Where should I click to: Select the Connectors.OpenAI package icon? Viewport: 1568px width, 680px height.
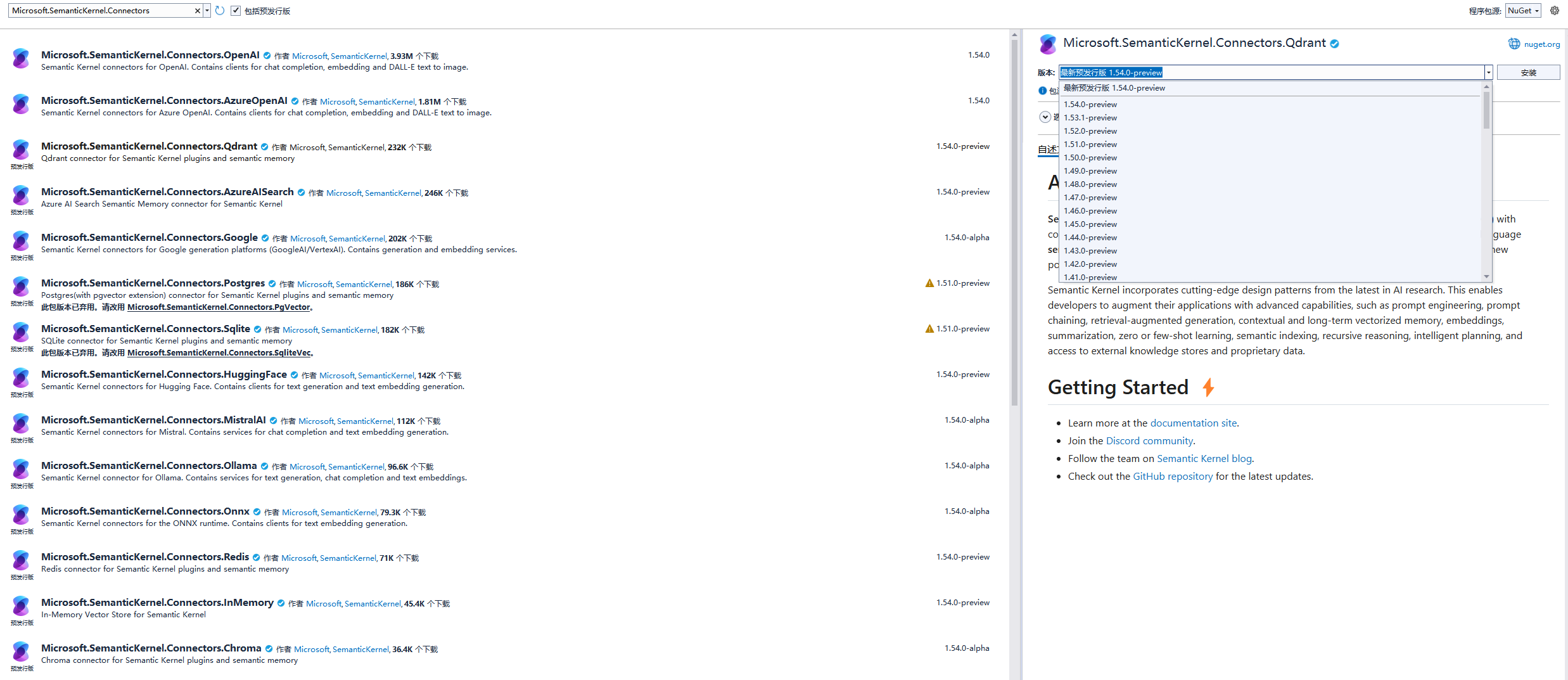(x=21, y=58)
